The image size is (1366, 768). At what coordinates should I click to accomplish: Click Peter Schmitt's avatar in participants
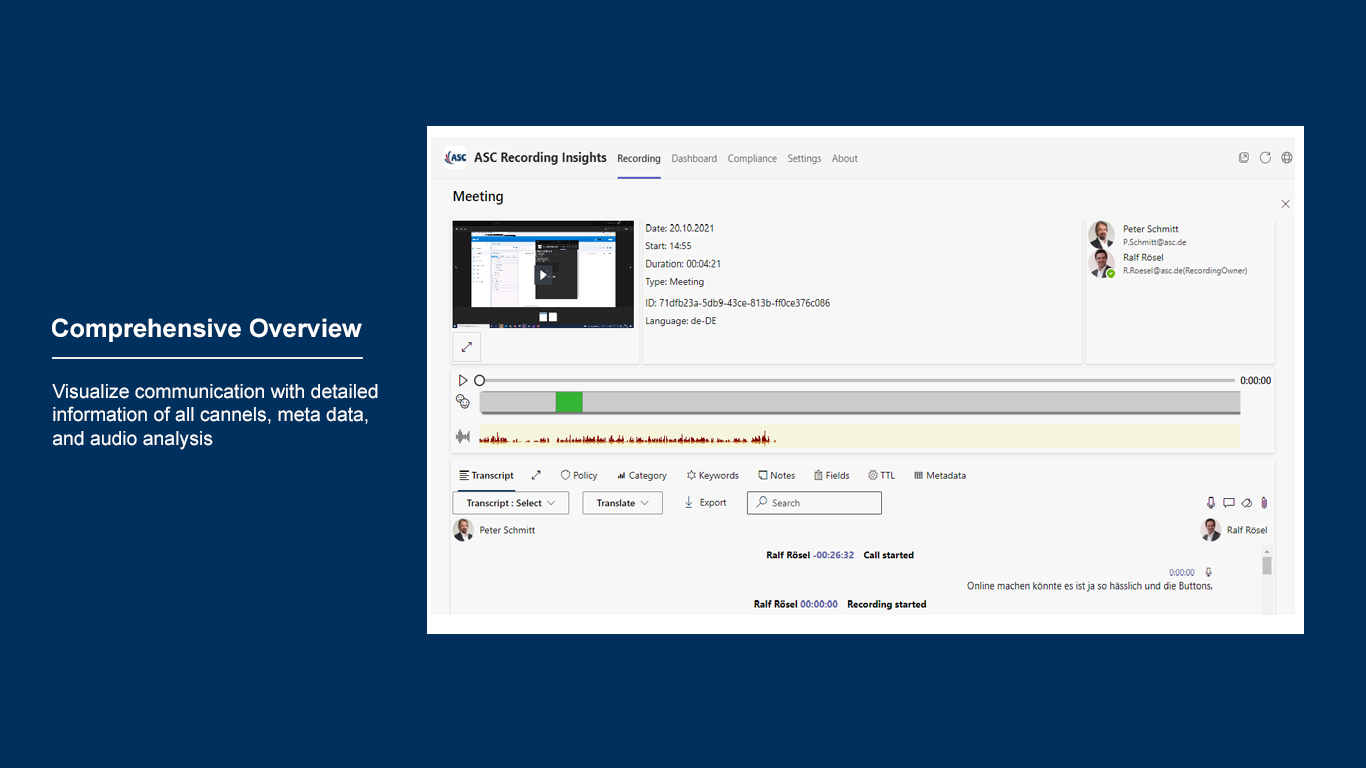click(x=1102, y=234)
